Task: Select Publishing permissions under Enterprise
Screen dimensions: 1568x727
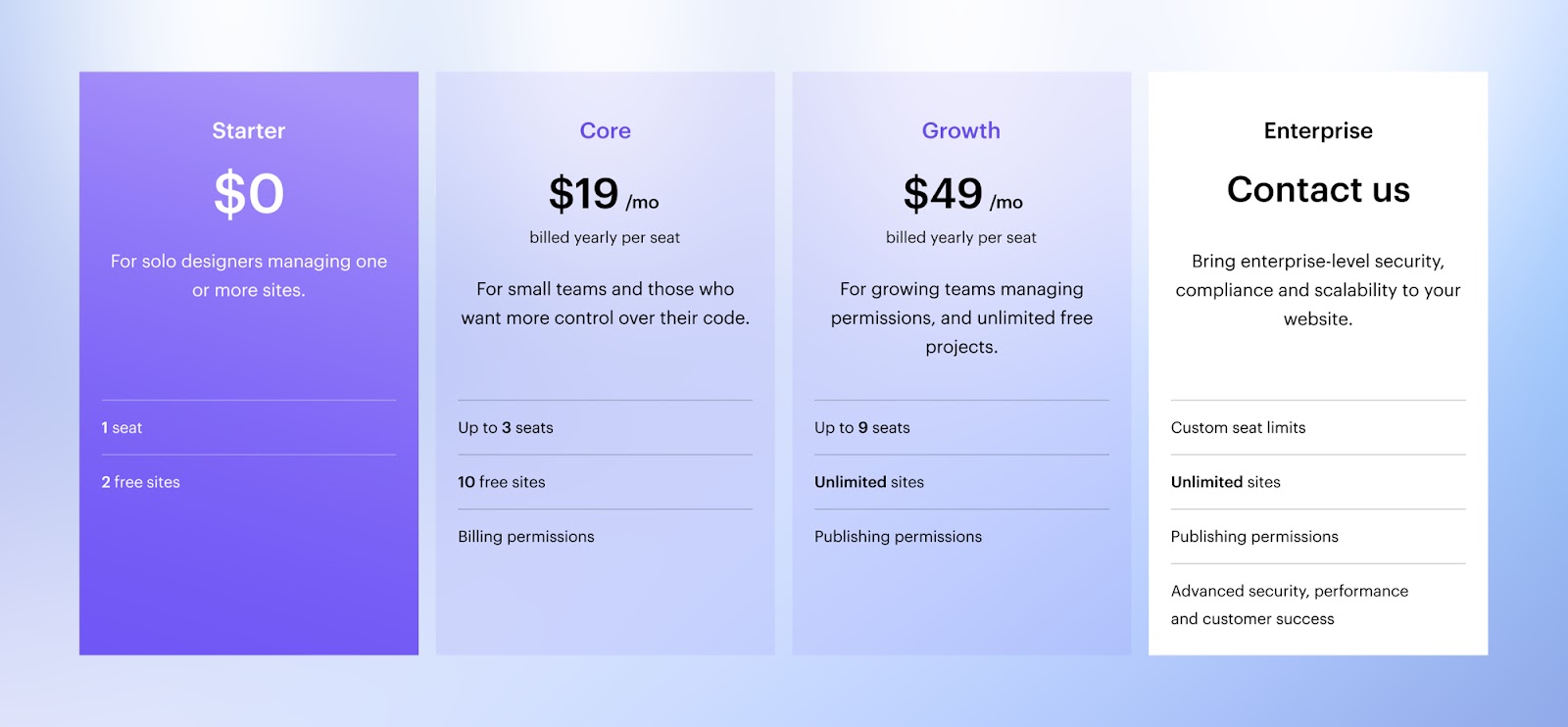Action: (1254, 537)
